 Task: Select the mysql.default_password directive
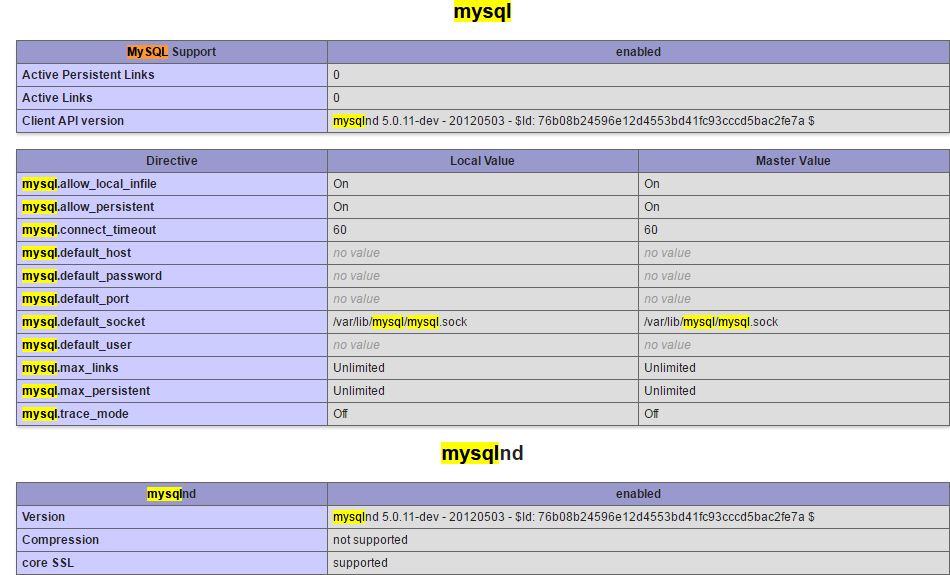(x=92, y=276)
